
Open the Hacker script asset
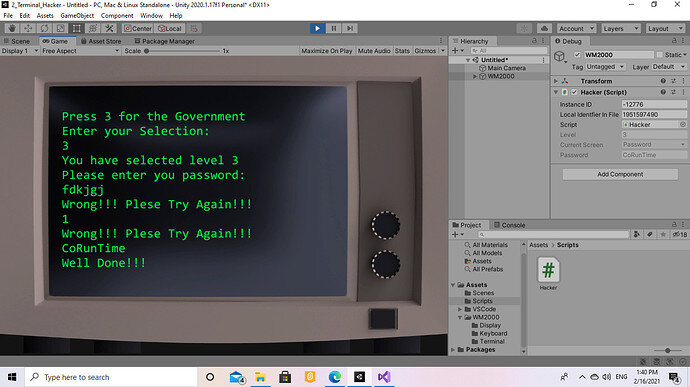(548, 274)
